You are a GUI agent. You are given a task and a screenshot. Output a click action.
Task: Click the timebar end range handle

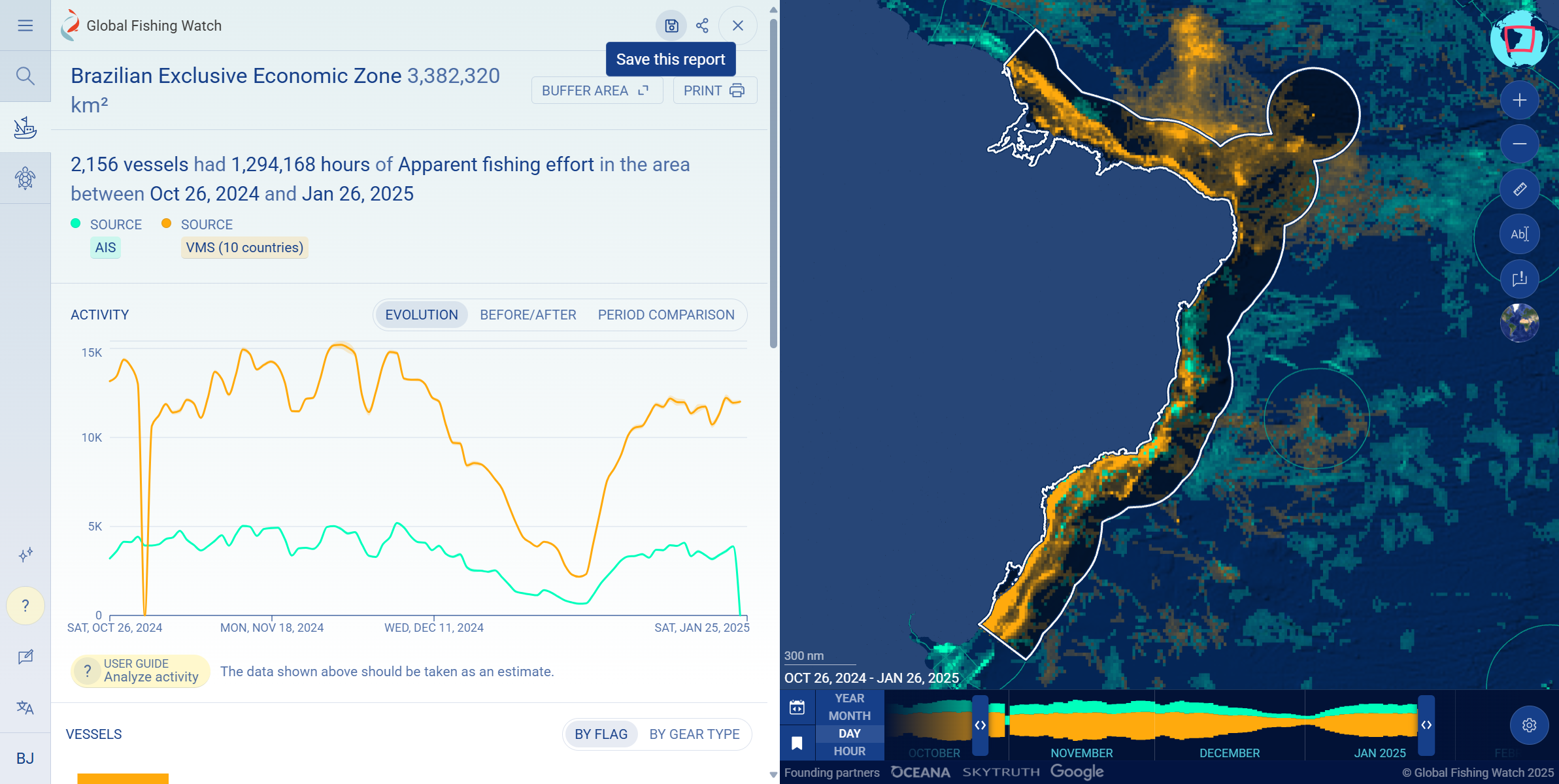(x=1426, y=725)
